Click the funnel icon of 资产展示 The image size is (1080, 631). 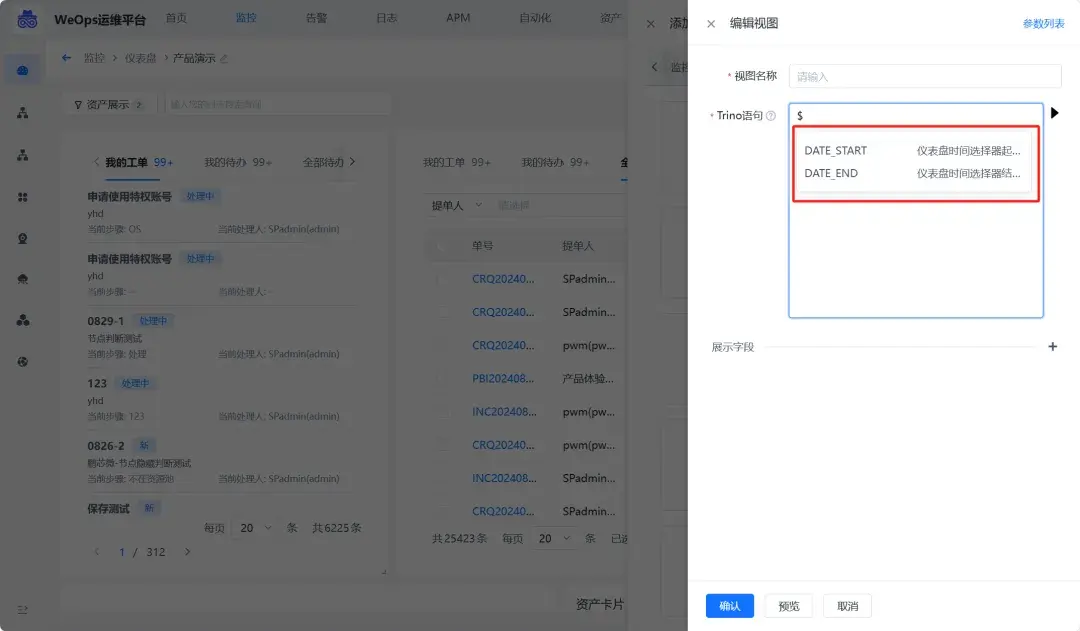(x=78, y=105)
